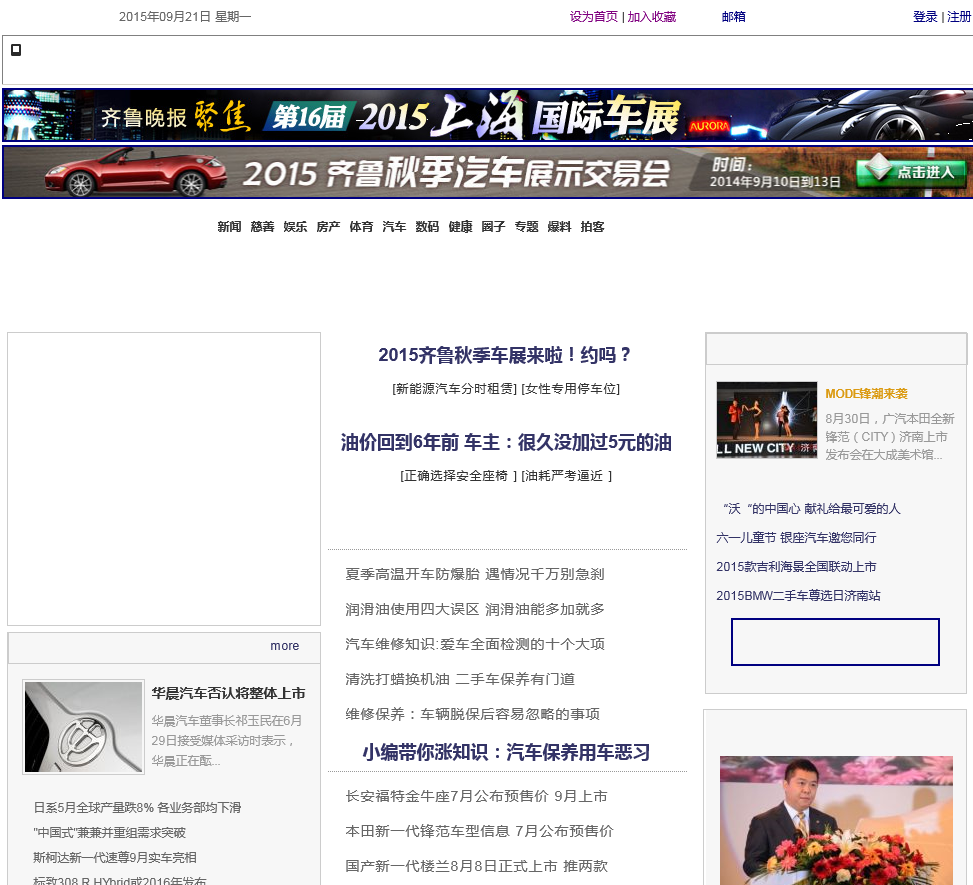Open the 慈善 navigation item
The height and width of the screenshot is (885, 973).
pyautogui.click(x=262, y=227)
